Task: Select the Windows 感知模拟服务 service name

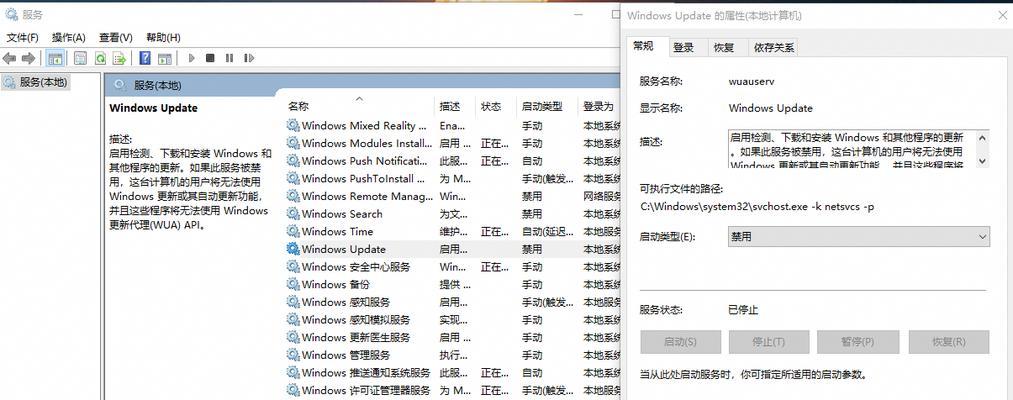Action: 356,320
